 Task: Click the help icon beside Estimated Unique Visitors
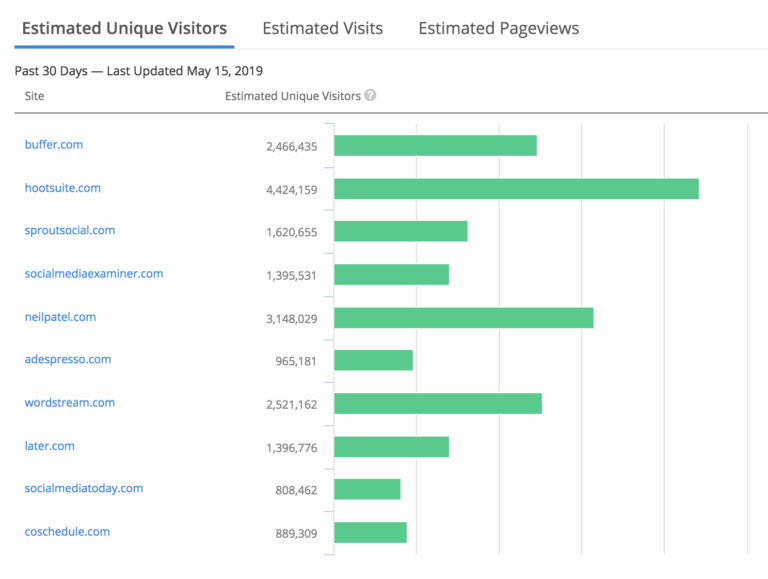tap(370, 95)
